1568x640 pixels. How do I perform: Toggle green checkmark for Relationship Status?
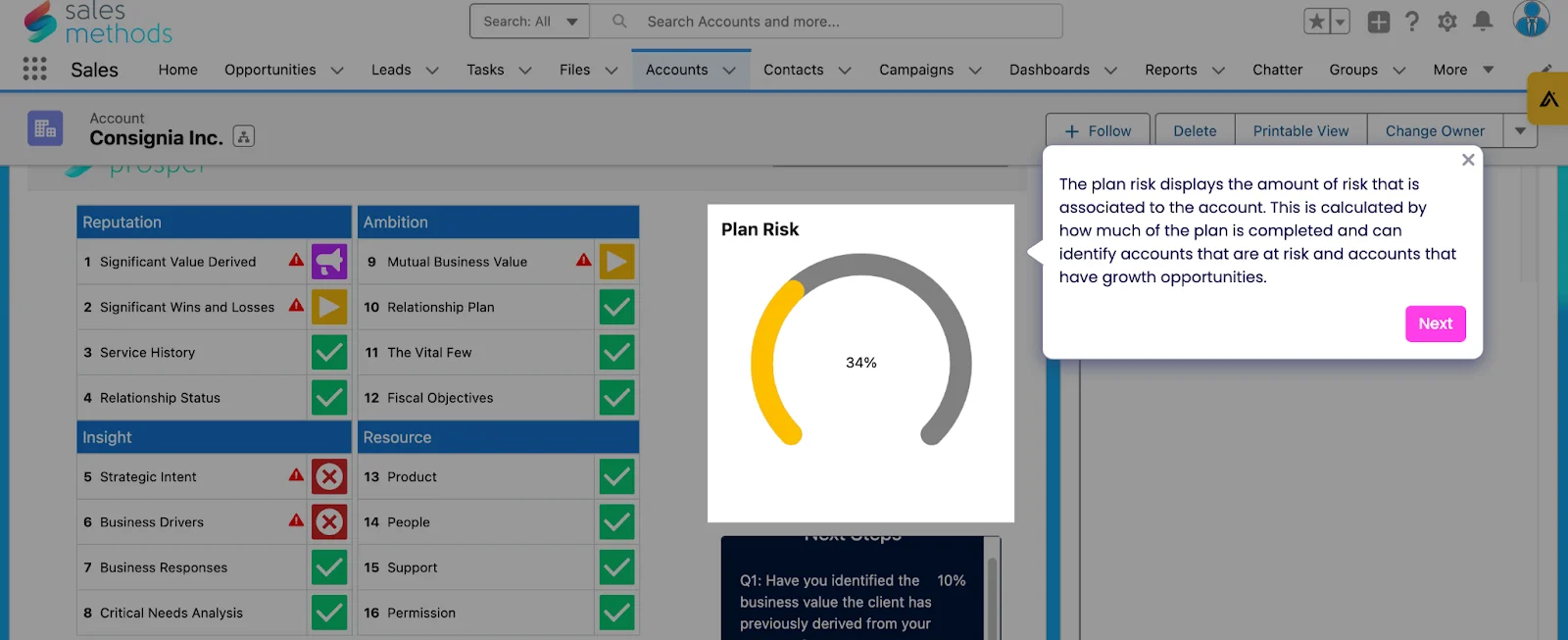click(329, 397)
